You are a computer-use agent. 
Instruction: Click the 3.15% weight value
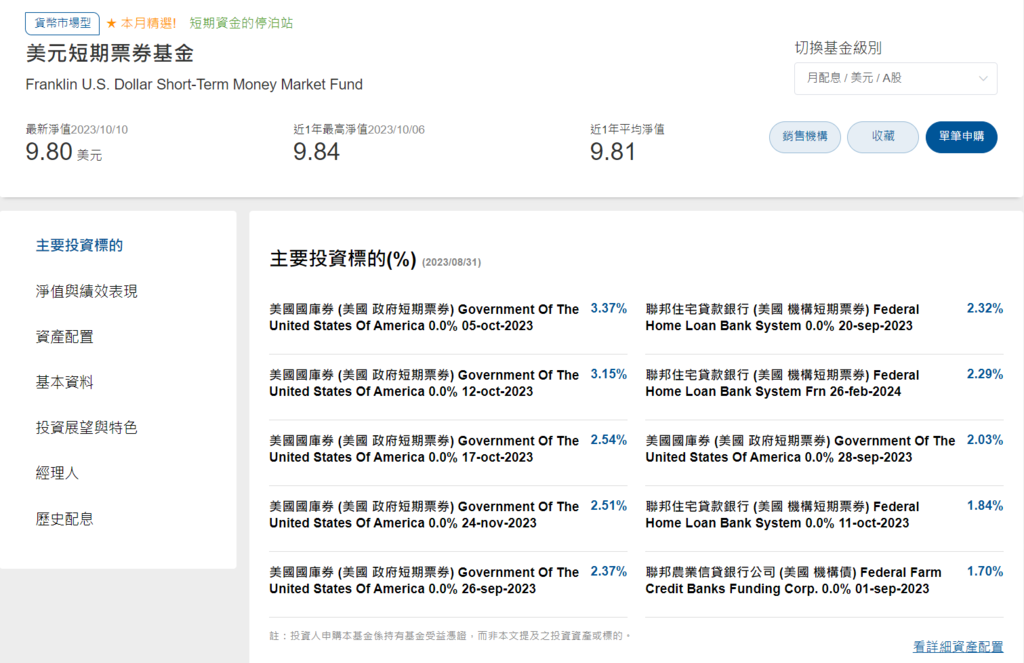pos(609,374)
